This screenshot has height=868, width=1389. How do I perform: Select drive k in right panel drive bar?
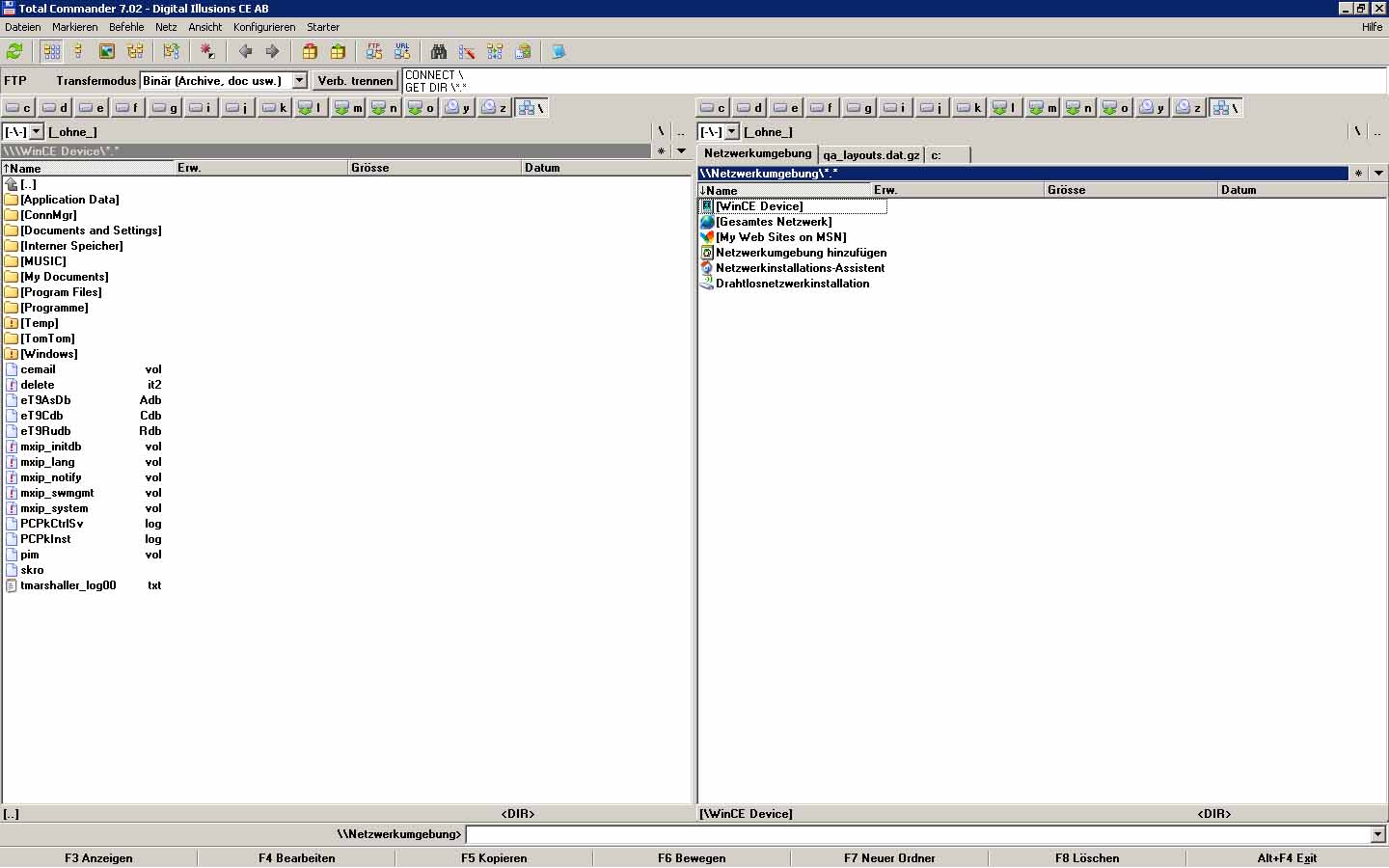(969, 107)
